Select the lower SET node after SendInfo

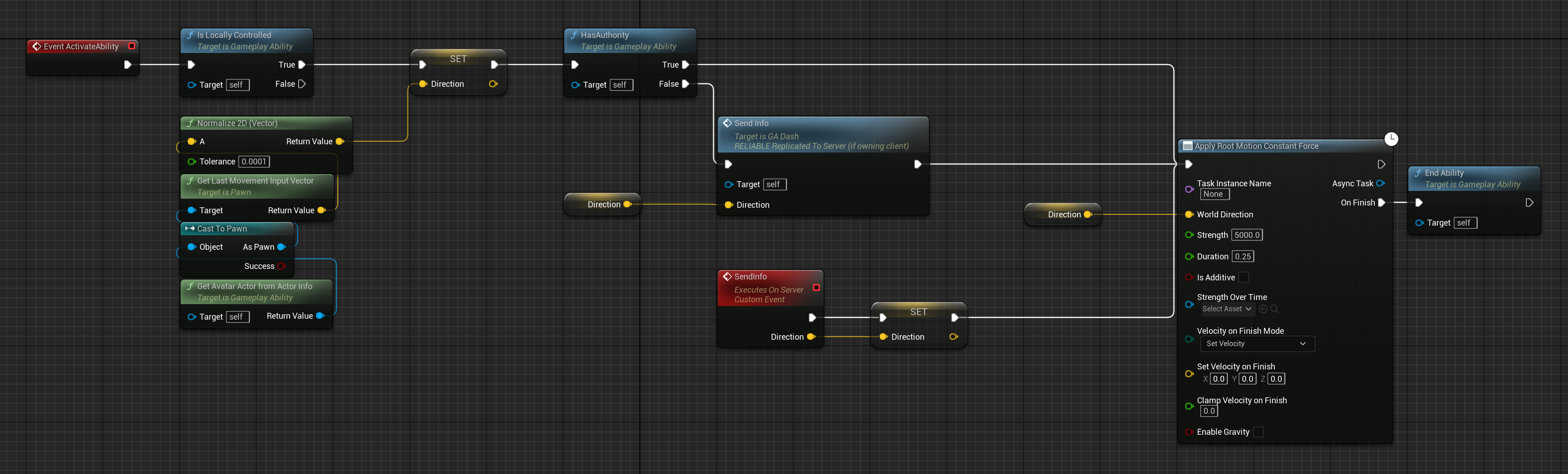(x=919, y=311)
